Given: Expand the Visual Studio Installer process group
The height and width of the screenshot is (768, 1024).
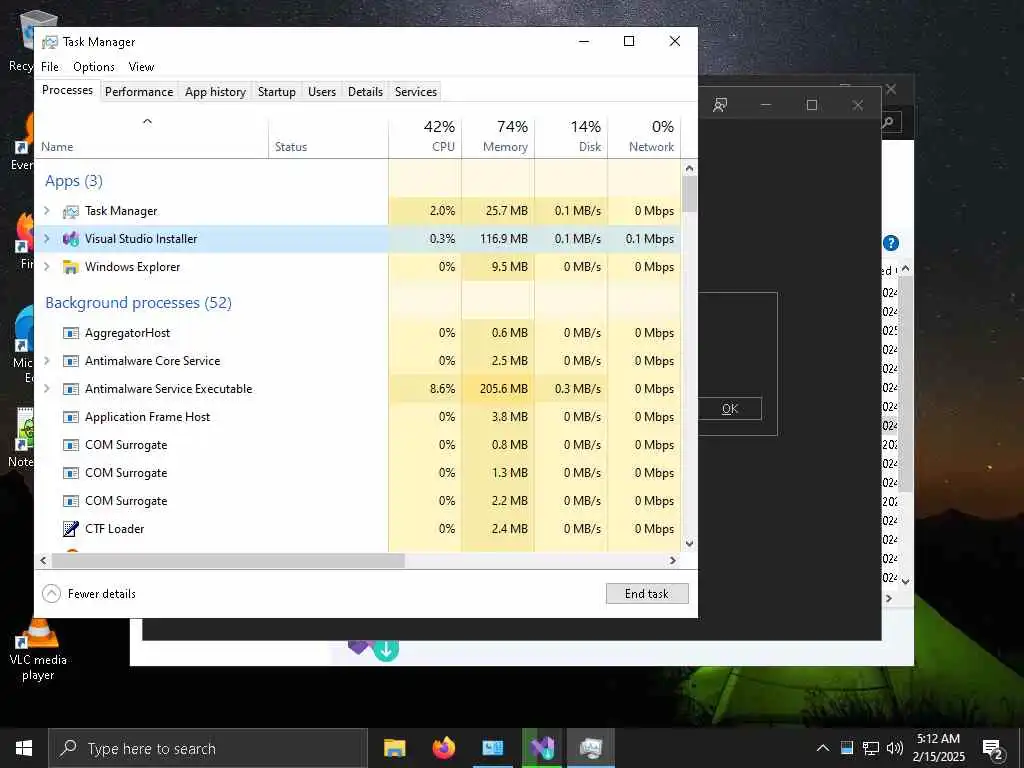Looking at the screenshot, I should [x=47, y=238].
